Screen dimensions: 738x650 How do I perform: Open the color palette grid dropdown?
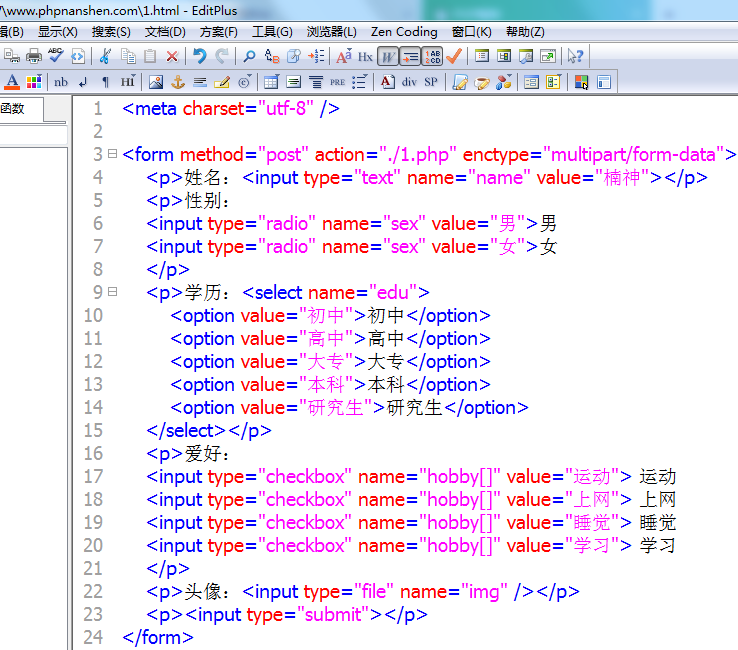point(34,82)
